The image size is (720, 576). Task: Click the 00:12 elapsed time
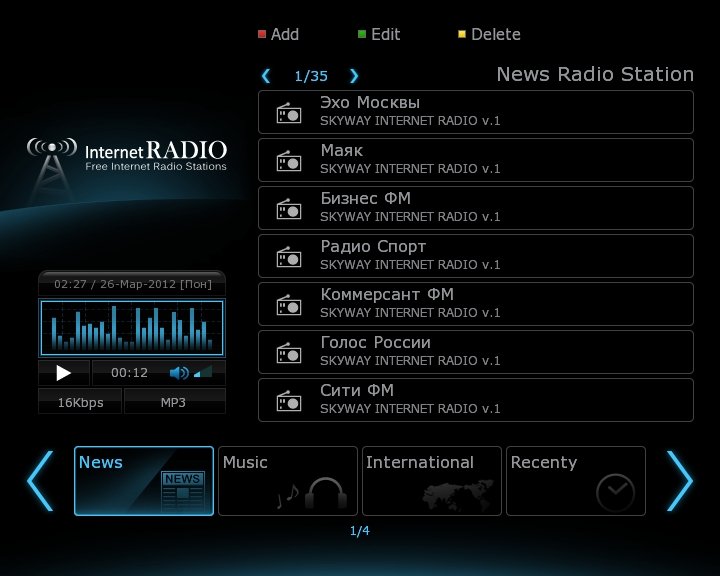tap(129, 373)
